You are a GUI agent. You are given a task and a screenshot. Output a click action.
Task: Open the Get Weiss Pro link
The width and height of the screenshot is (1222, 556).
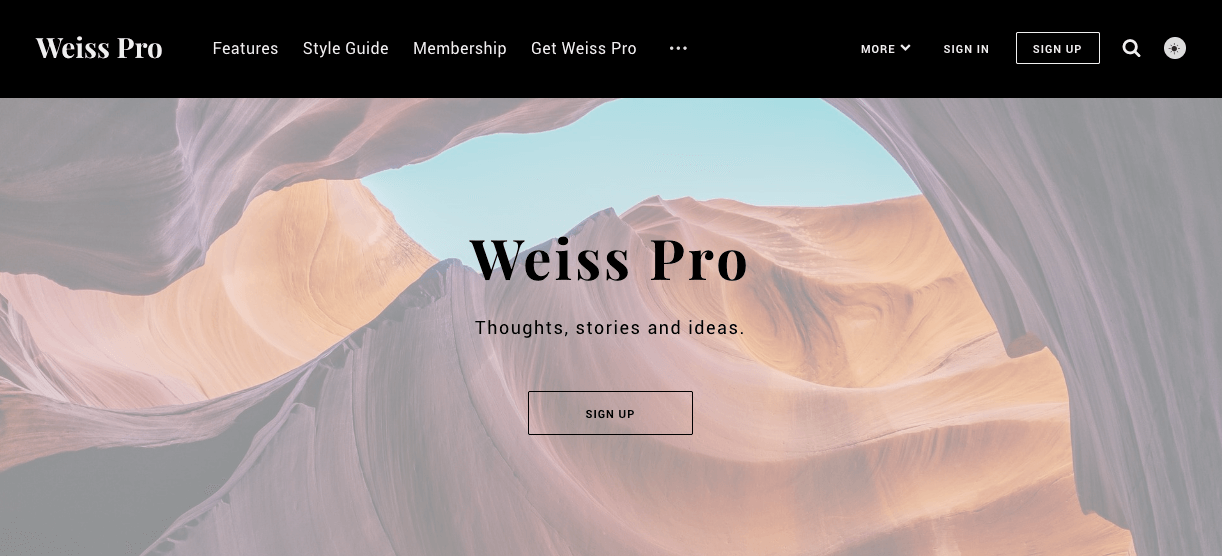pos(584,48)
